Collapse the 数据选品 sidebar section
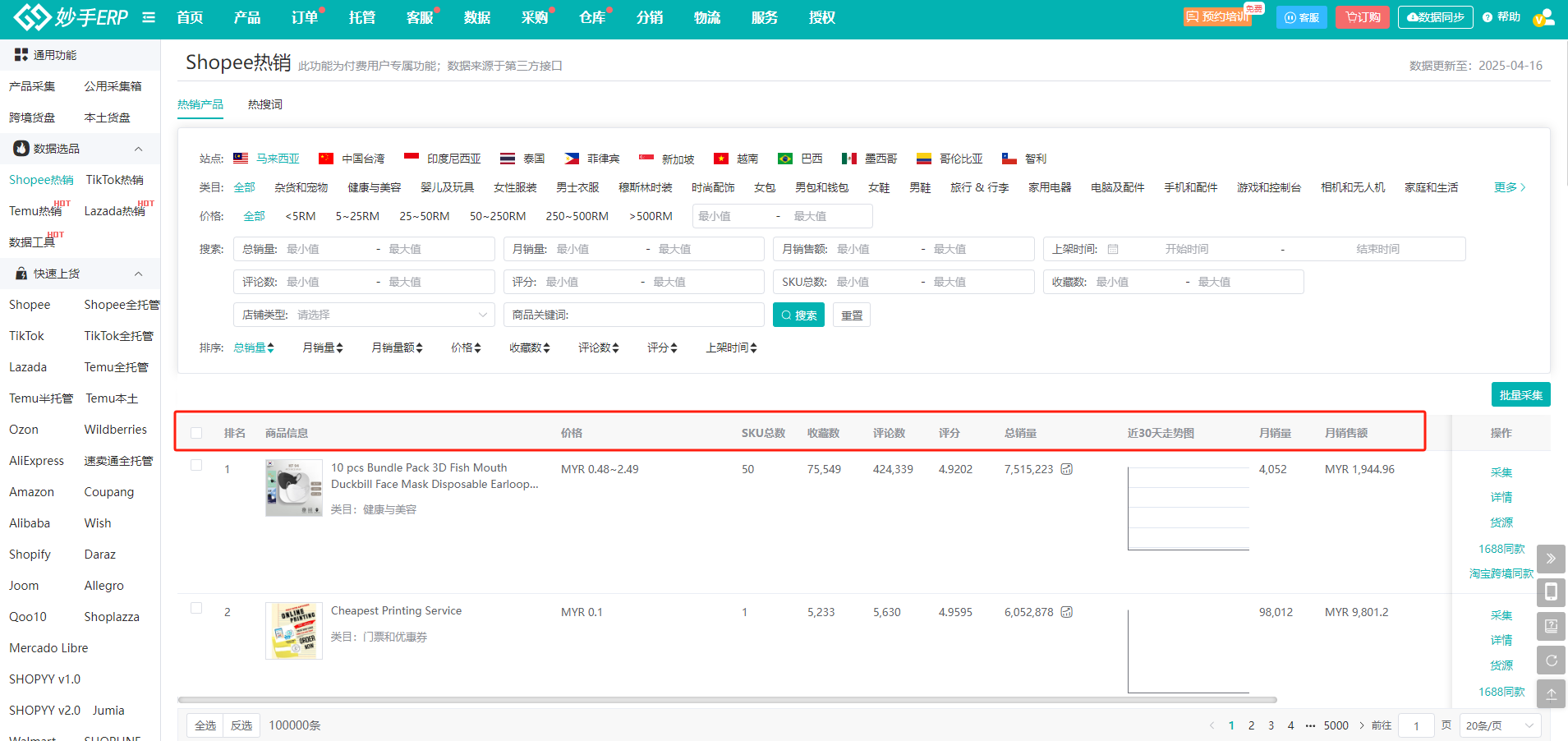 [138, 149]
